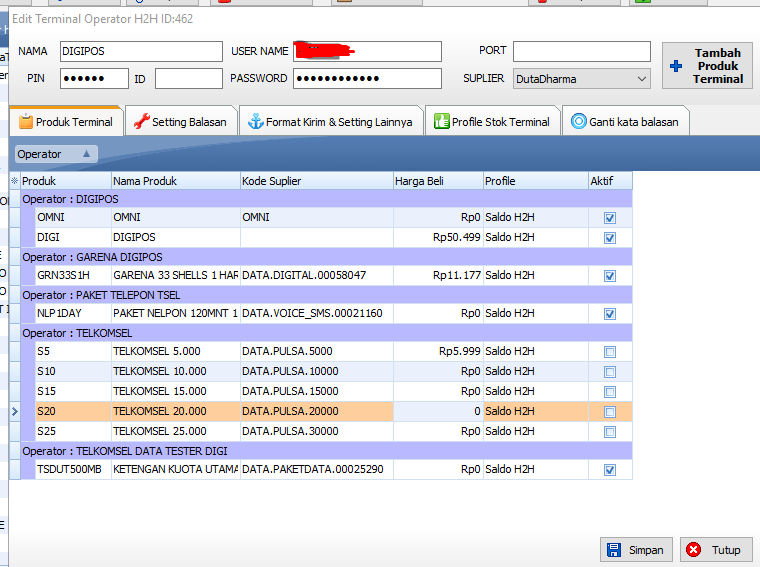Click the Operator grouping sort arrow
Image resolution: width=760 pixels, height=567 pixels.
pyautogui.click(x=86, y=154)
